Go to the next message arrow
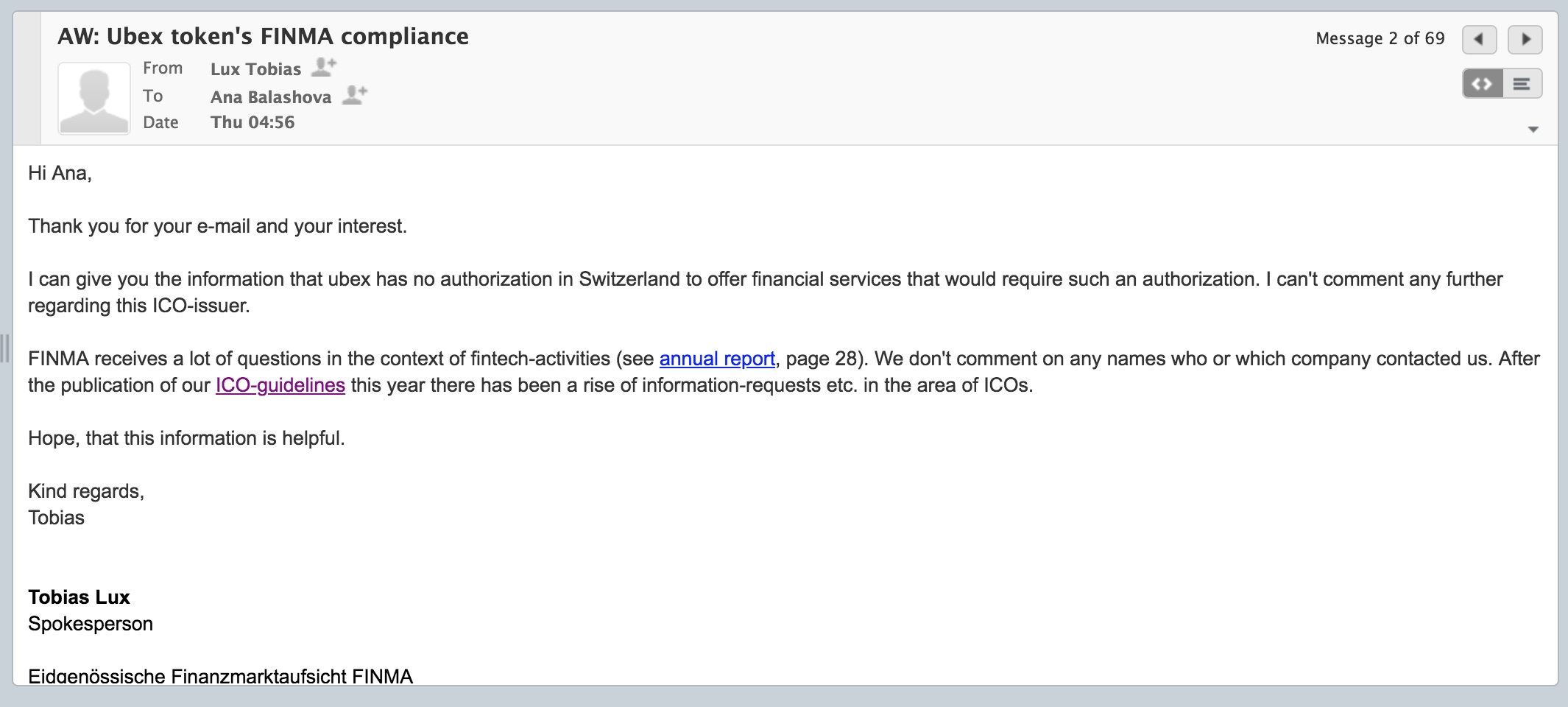The height and width of the screenshot is (707, 1568). tap(1525, 39)
